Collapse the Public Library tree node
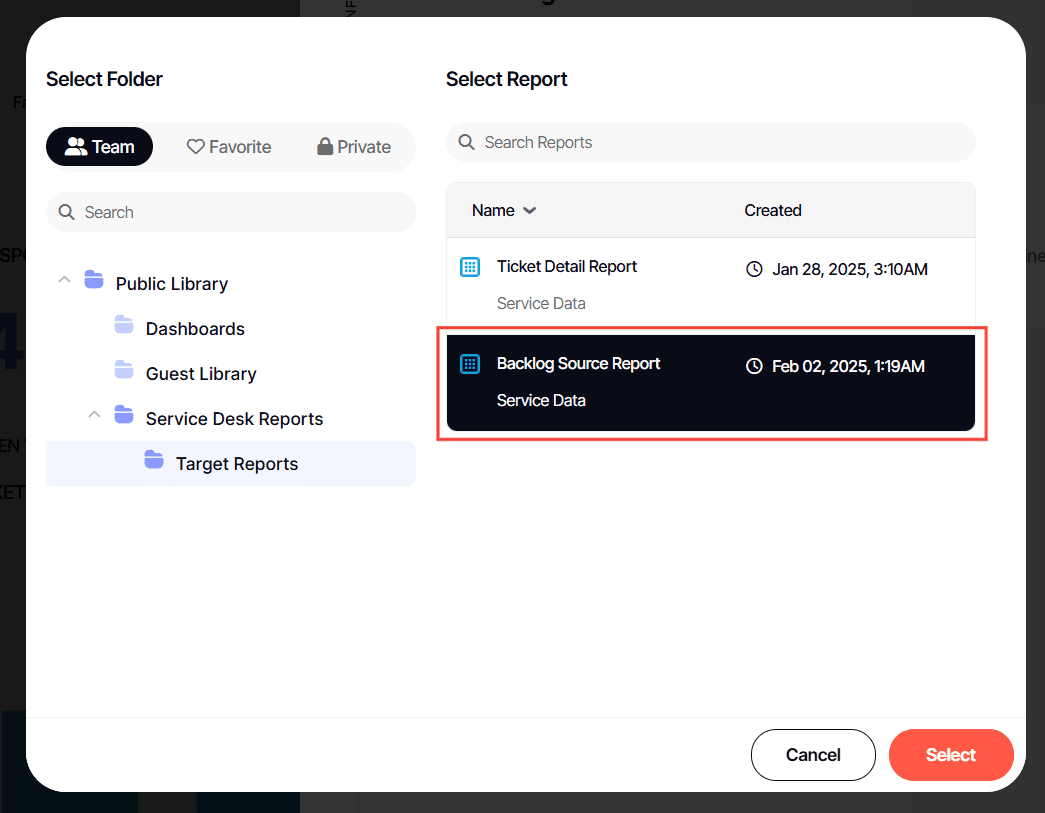 coord(64,280)
